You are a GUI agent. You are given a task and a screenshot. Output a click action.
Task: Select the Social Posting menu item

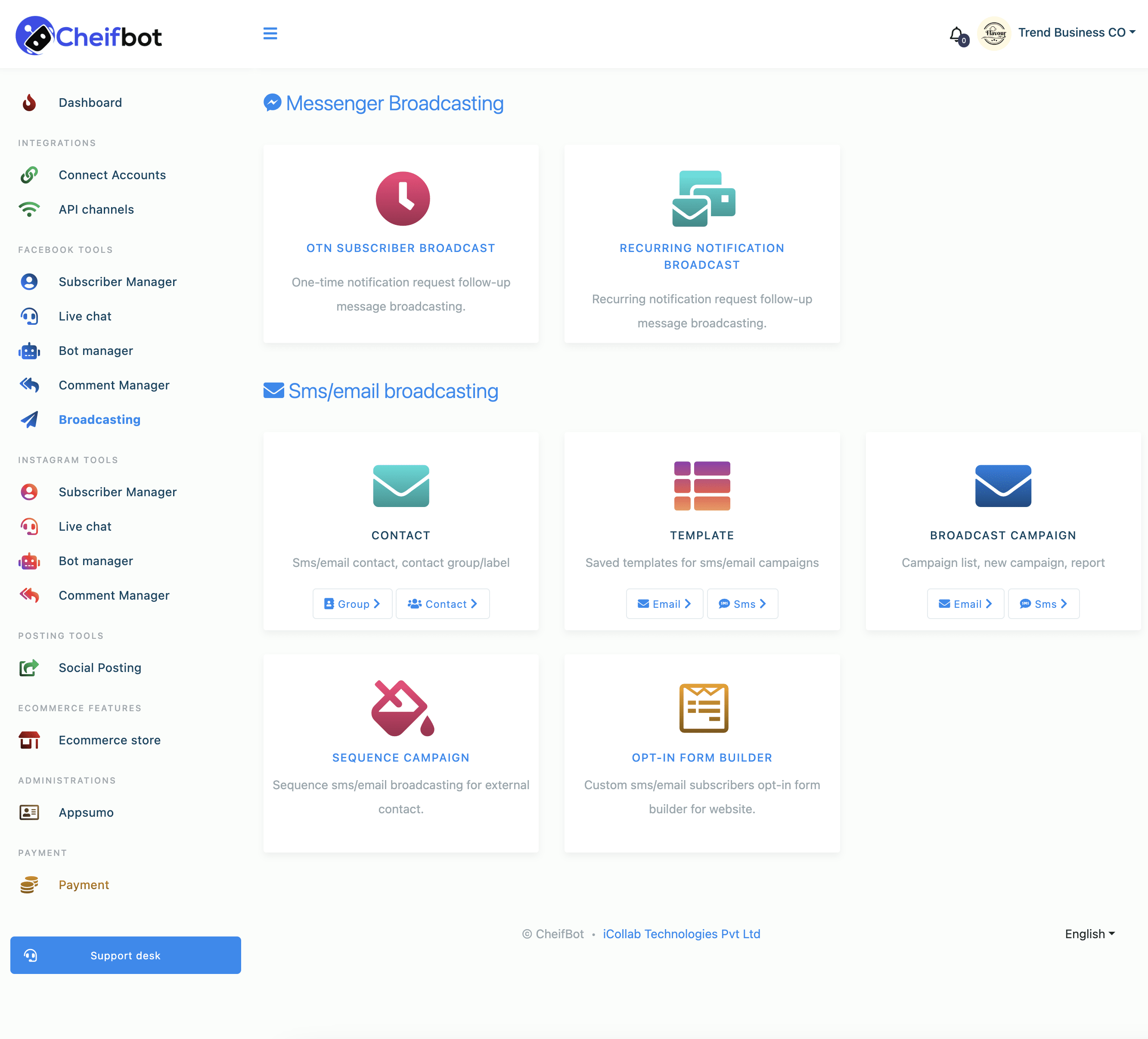click(x=100, y=667)
